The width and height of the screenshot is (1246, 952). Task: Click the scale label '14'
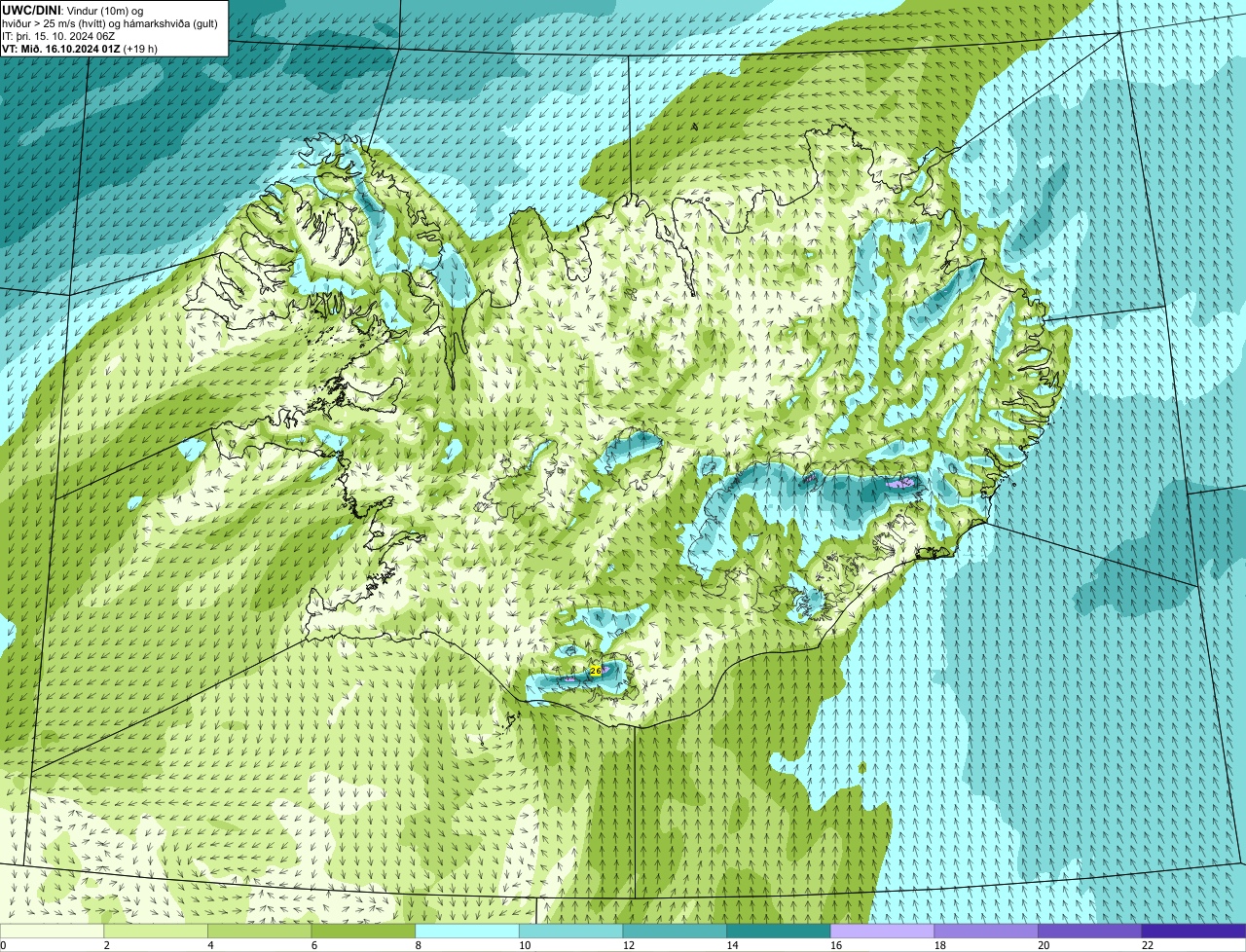point(732,944)
